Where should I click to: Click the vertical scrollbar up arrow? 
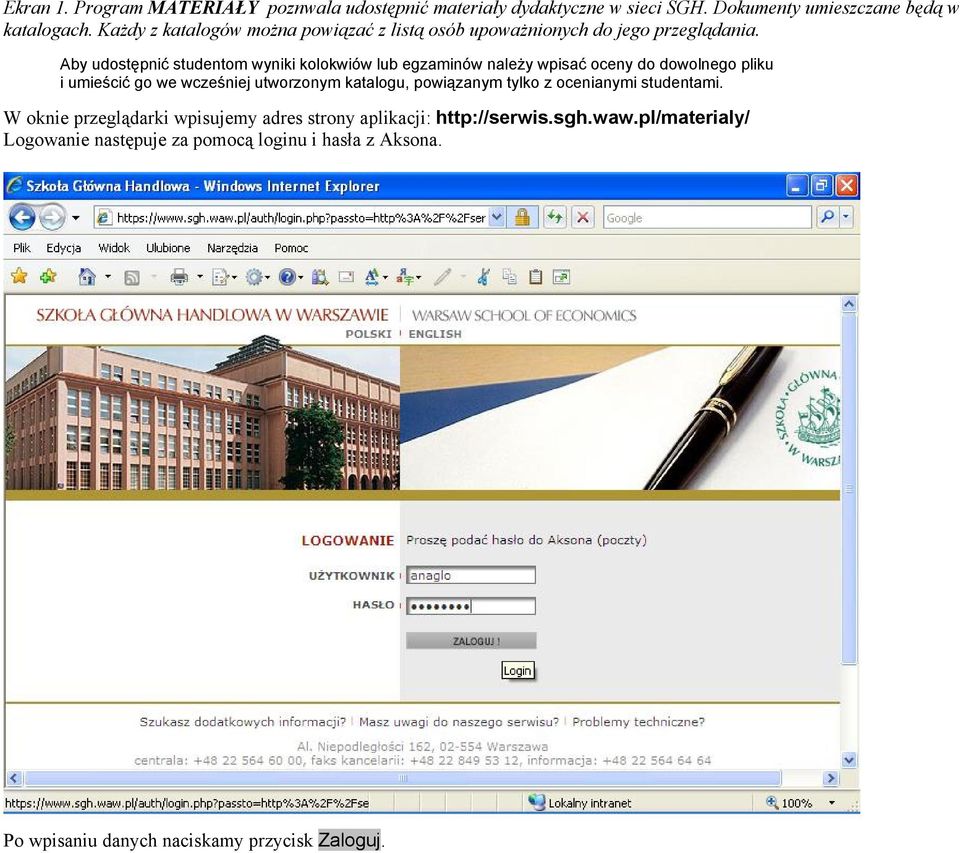pyautogui.click(x=849, y=304)
